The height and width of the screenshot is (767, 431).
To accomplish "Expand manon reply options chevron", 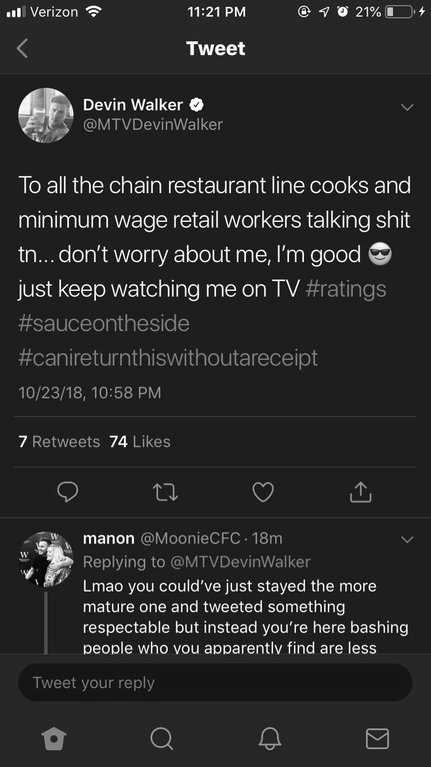I will tap(407, 540).
